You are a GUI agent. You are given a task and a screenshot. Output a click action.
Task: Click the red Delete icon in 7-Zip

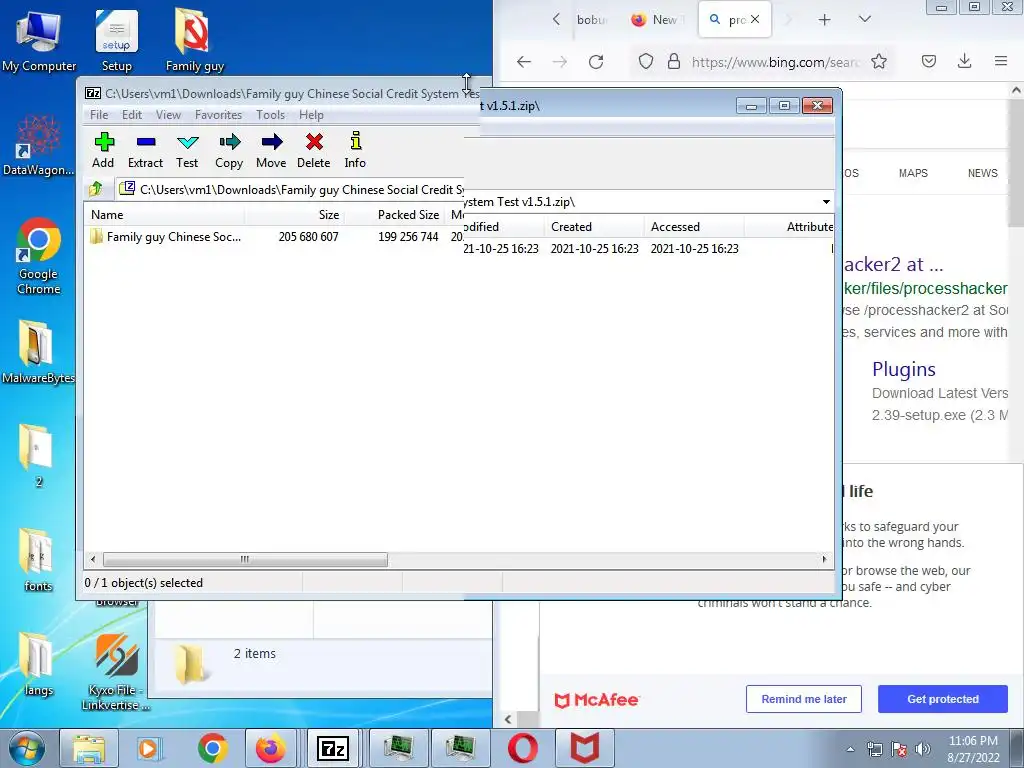pos(313,150)
